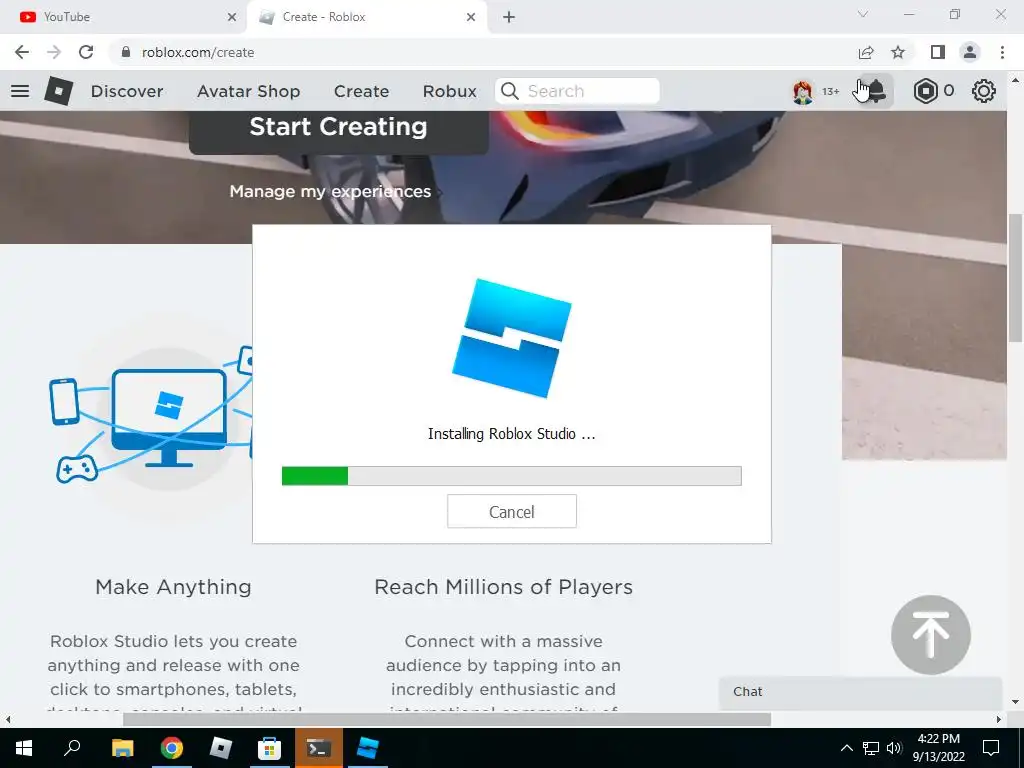This screenshot has height=768, width=1024.
Task: Open the network status tray icon
Action: click(x=871, y=748)
